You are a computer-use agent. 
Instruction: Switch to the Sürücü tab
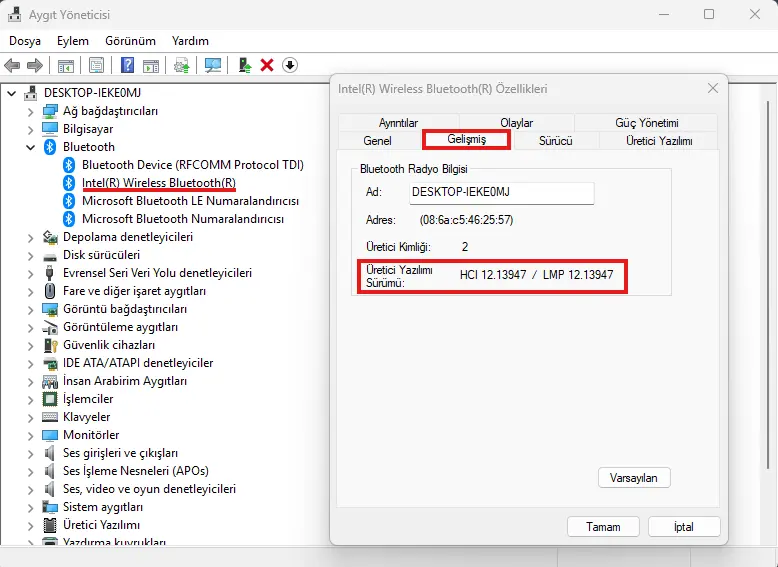tap(556, 141)
